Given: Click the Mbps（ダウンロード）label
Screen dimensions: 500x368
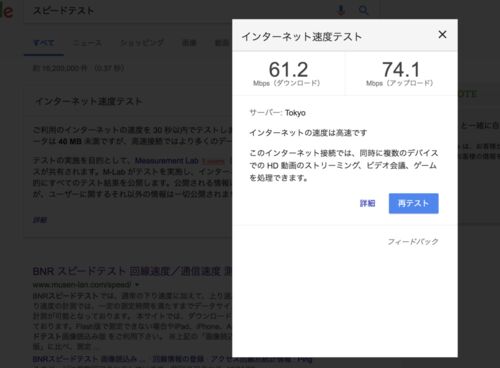Looking at the screenshot, I should [287, 83].
